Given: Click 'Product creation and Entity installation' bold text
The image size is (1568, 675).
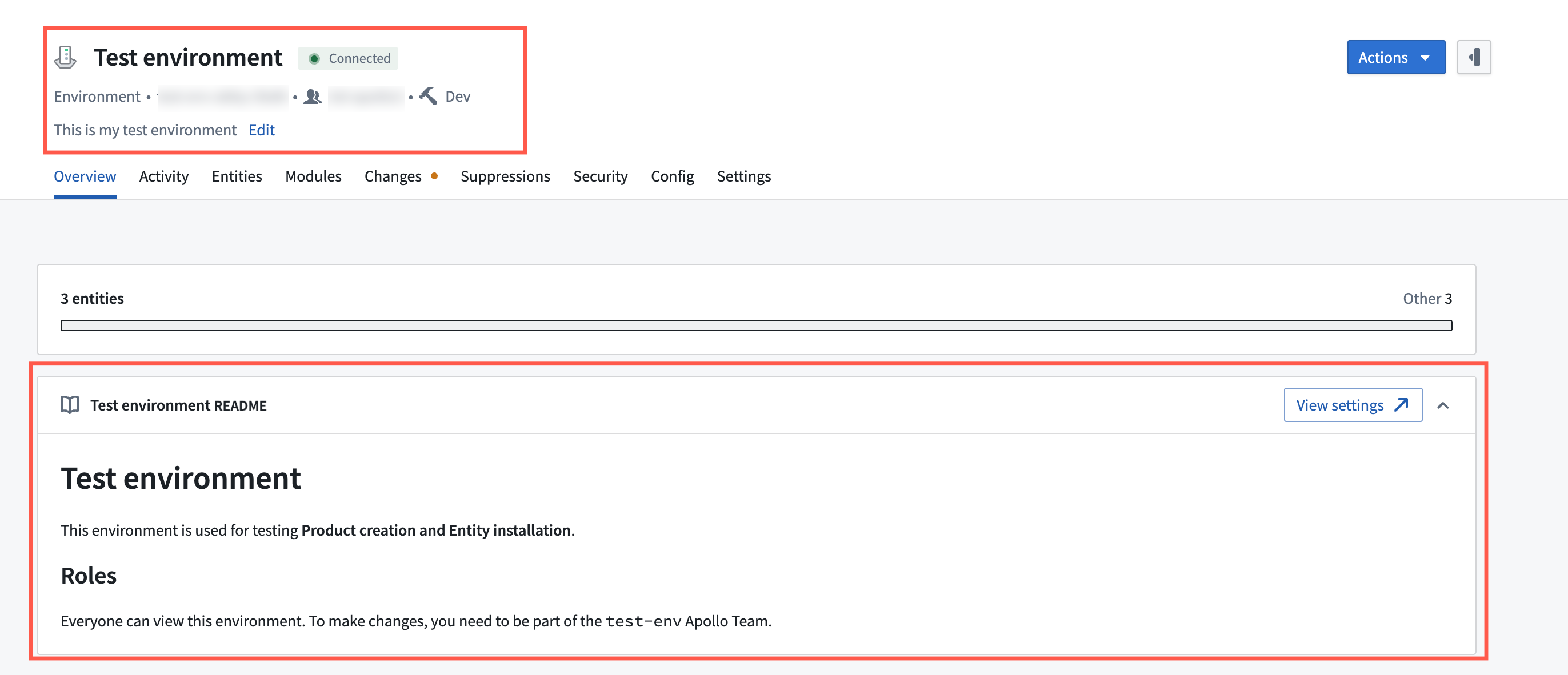Looking at the screenshot, I should point(437,531).
